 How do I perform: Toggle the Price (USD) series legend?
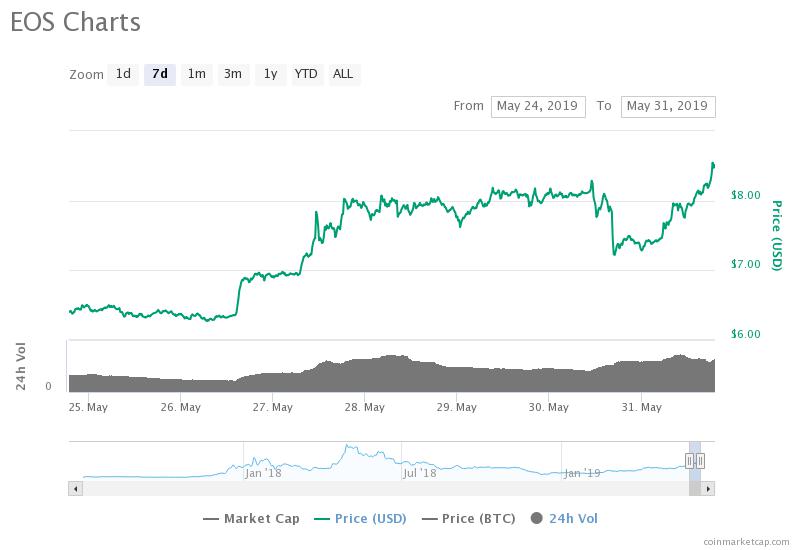pyautogui.click(x=360, y=519)
